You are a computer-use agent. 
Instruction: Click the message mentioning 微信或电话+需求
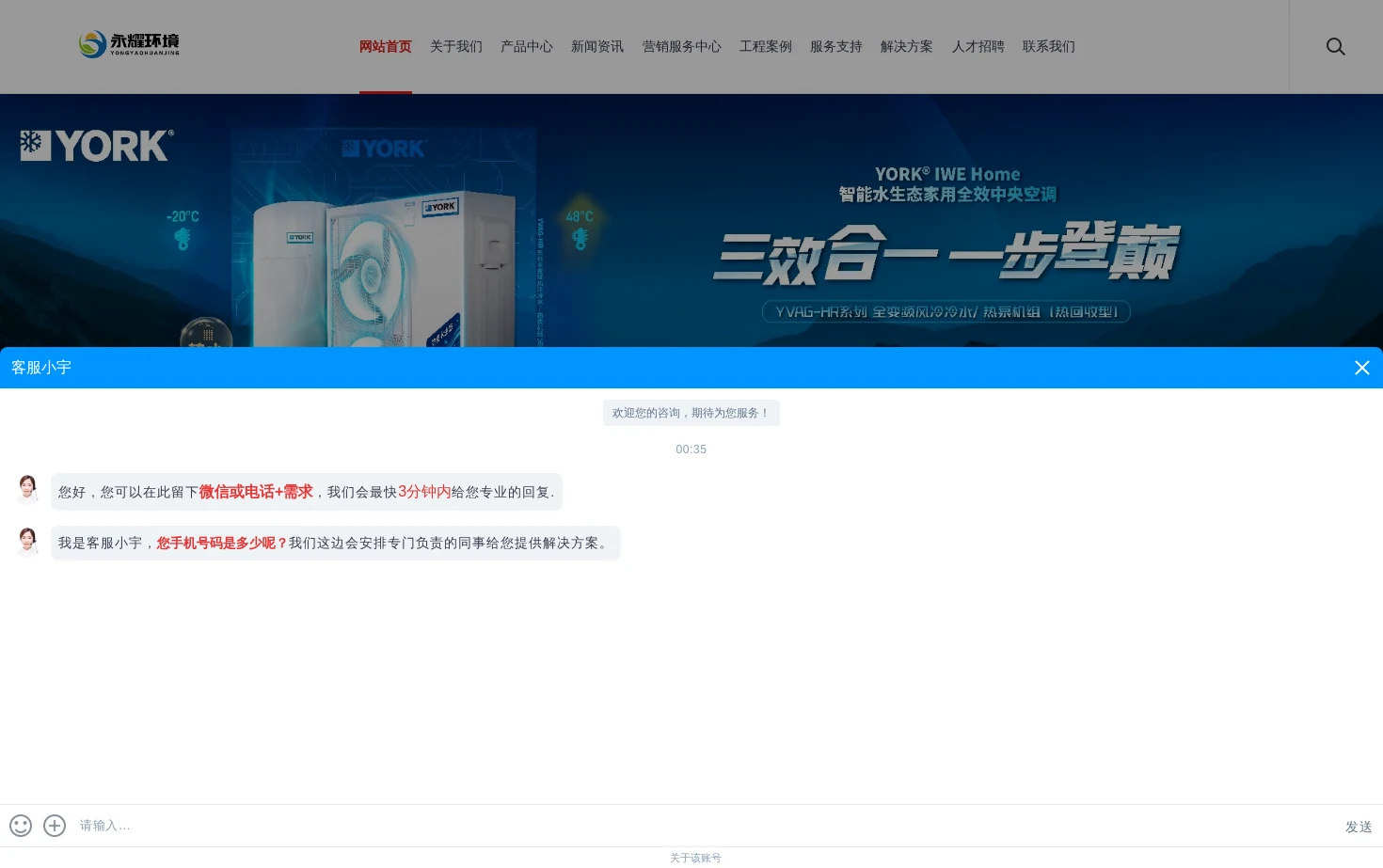coord(307,492)
